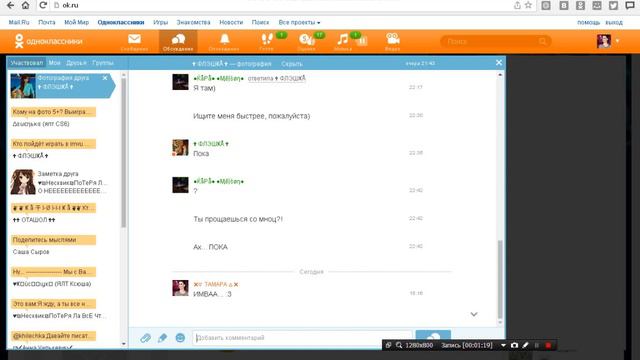Click the VK extension icon
This screenshot has height=360, width=640.
[x=564, y=5]
